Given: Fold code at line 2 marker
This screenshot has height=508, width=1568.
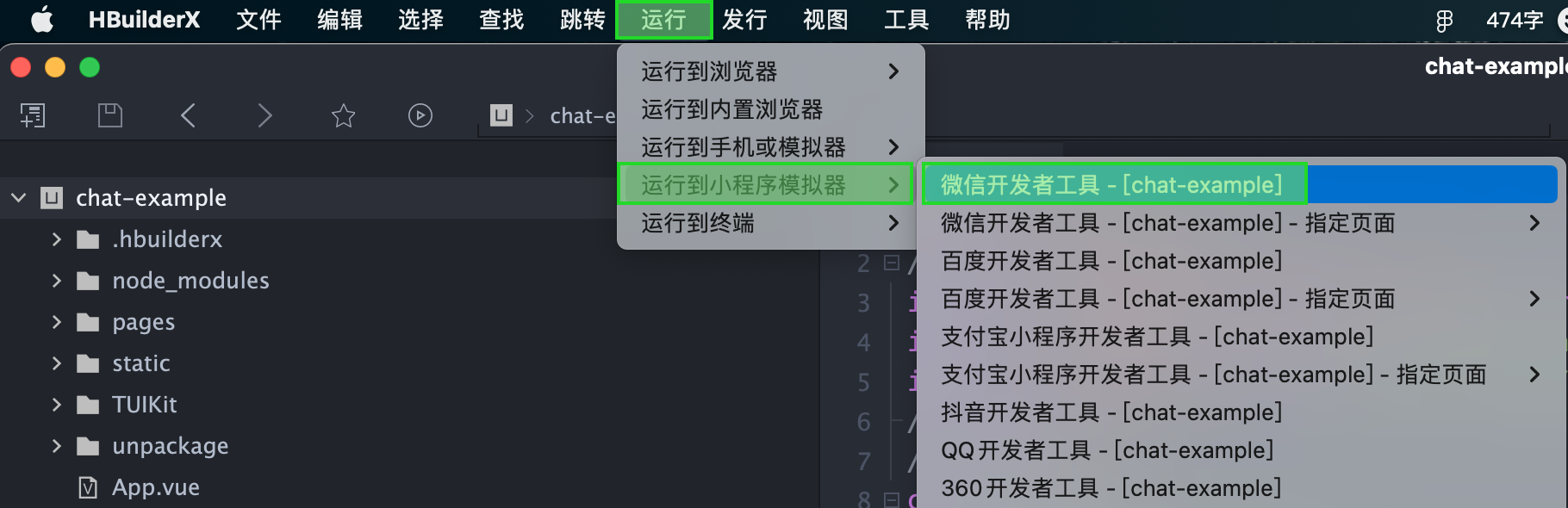Looking at the screenshot, I should coord(892,263).
